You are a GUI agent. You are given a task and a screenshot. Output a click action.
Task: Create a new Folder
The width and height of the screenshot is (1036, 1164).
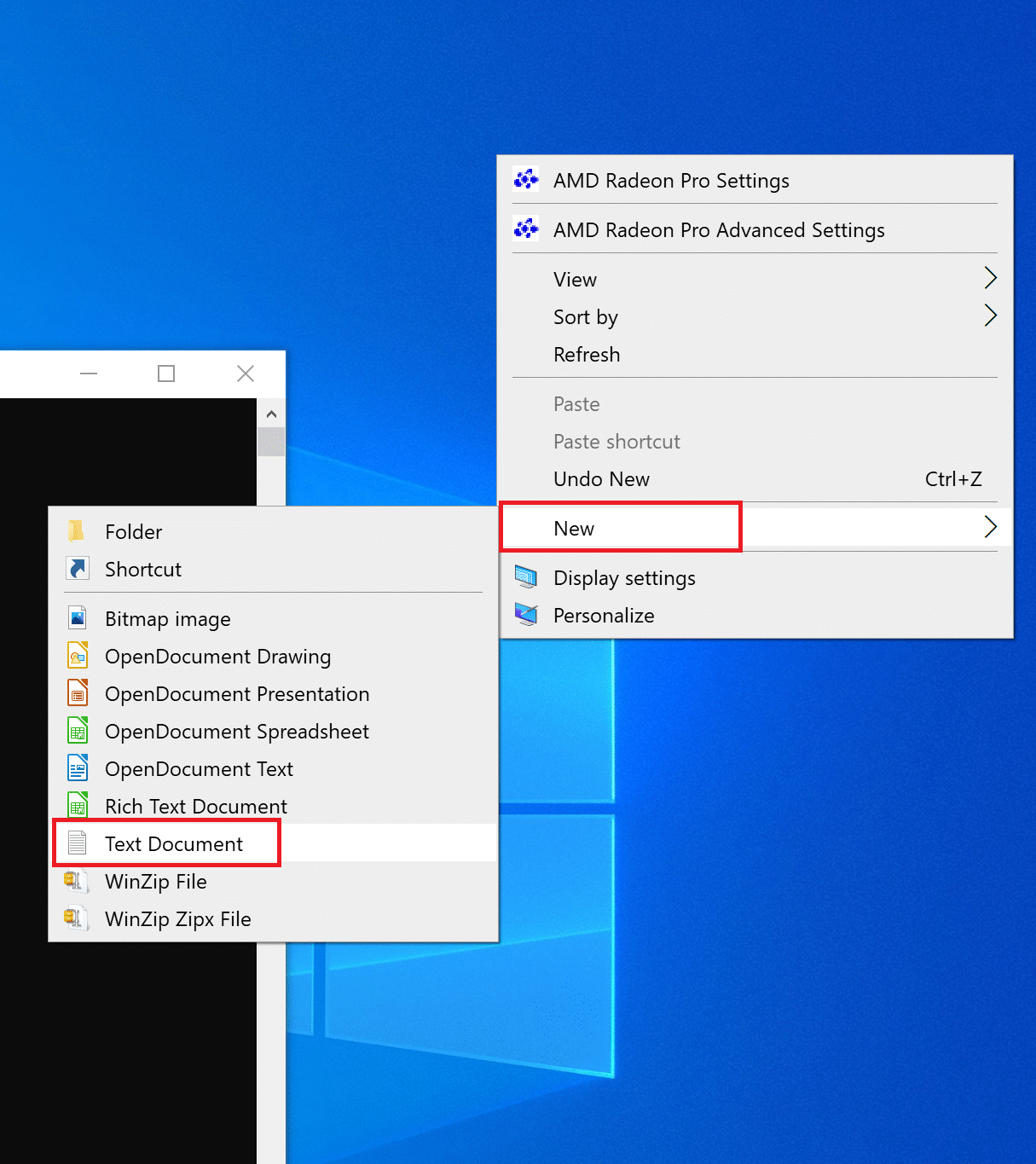tap(133, 531)
